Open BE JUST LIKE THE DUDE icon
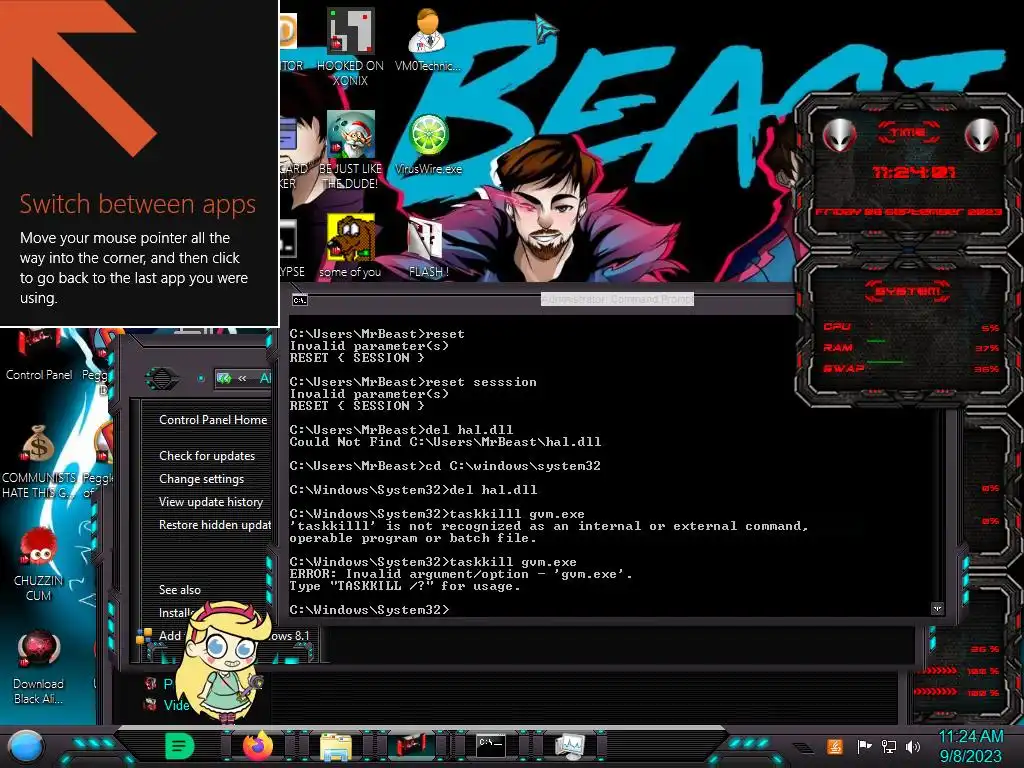Viewport: 1024px width, 768px height. (x=350, y=150)
